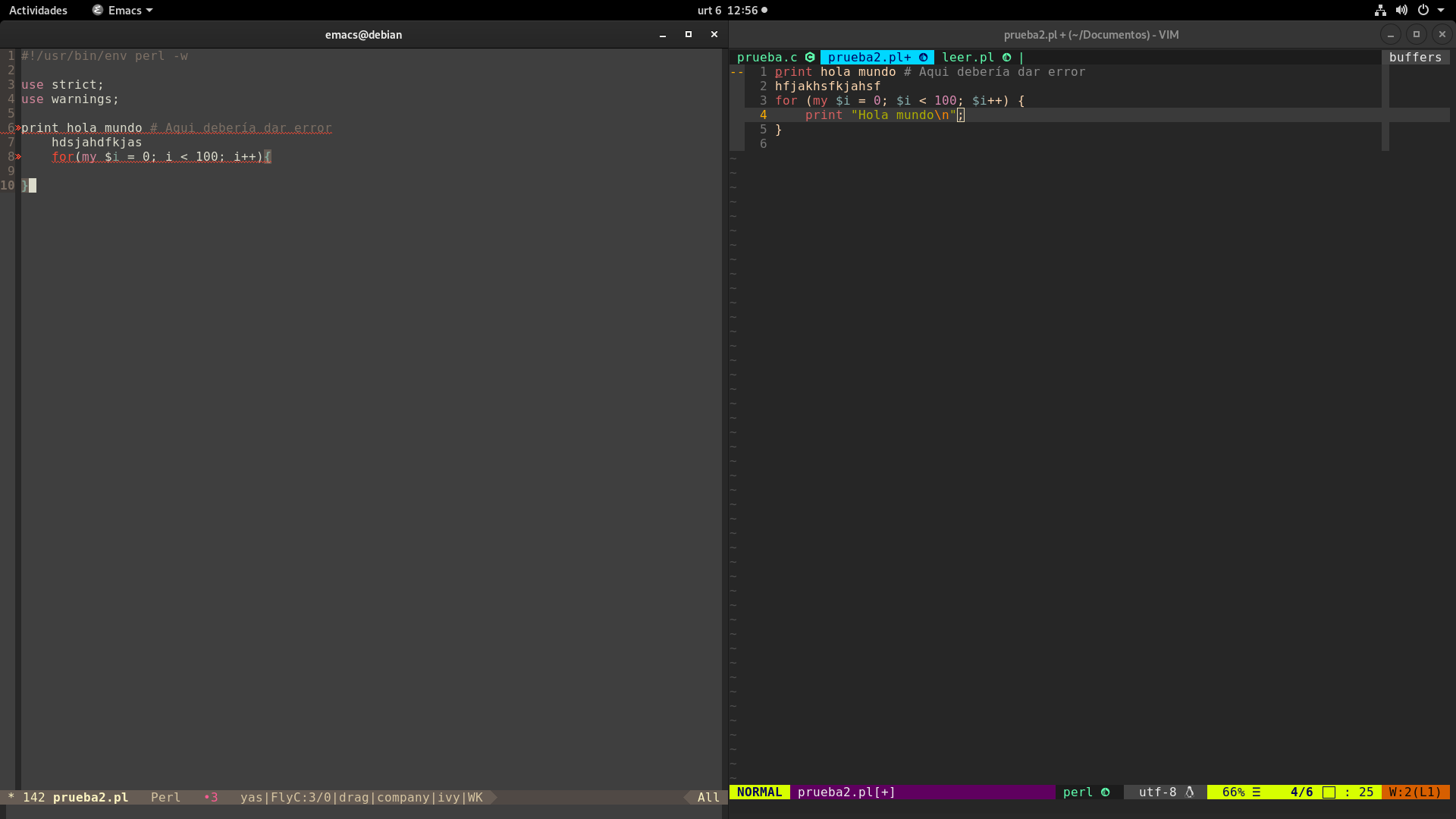Click the company minor mode indicator in Emacs
1456x819 pixels.
403,797
